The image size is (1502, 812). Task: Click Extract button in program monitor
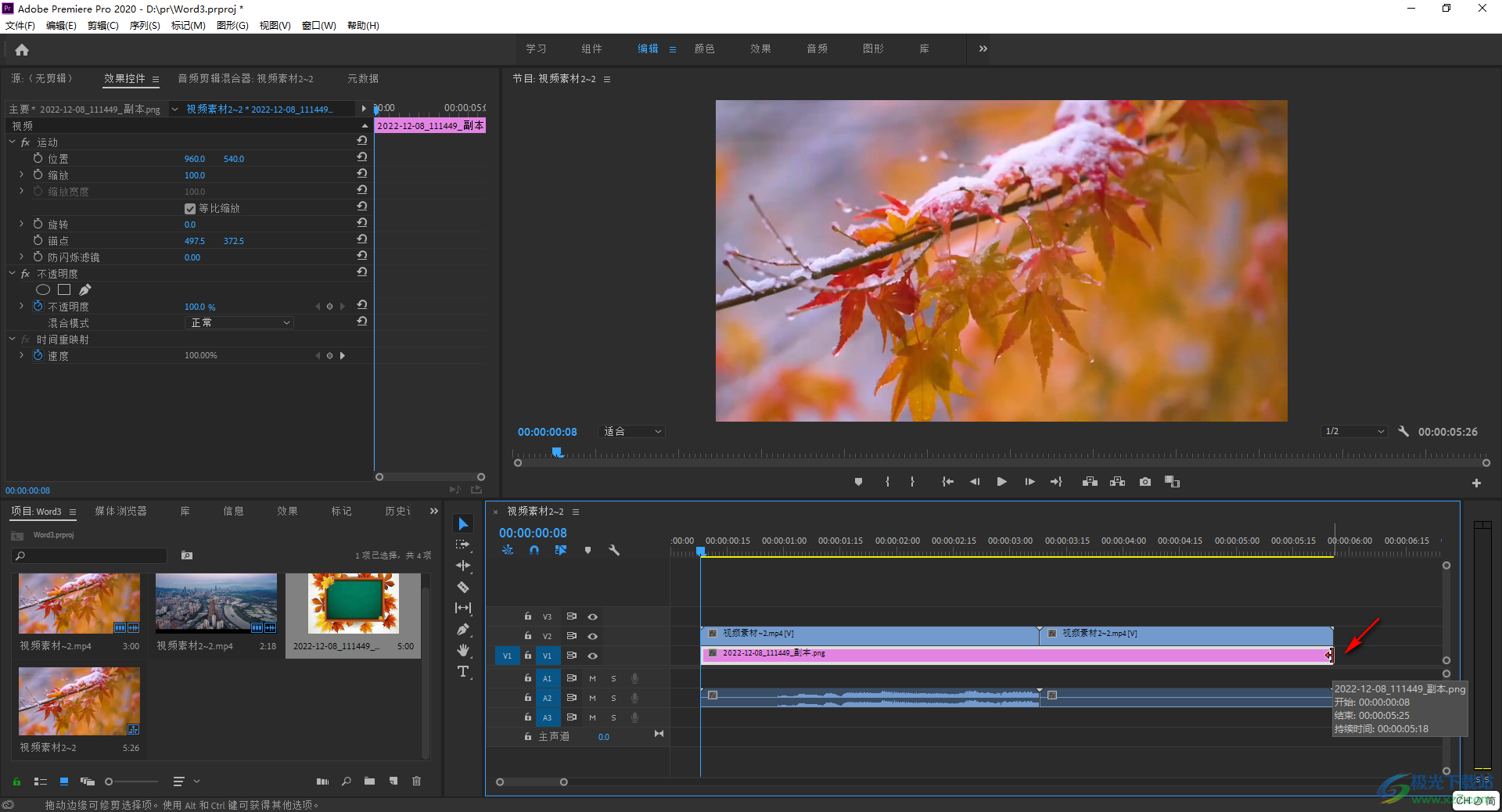coord(1117,482)
